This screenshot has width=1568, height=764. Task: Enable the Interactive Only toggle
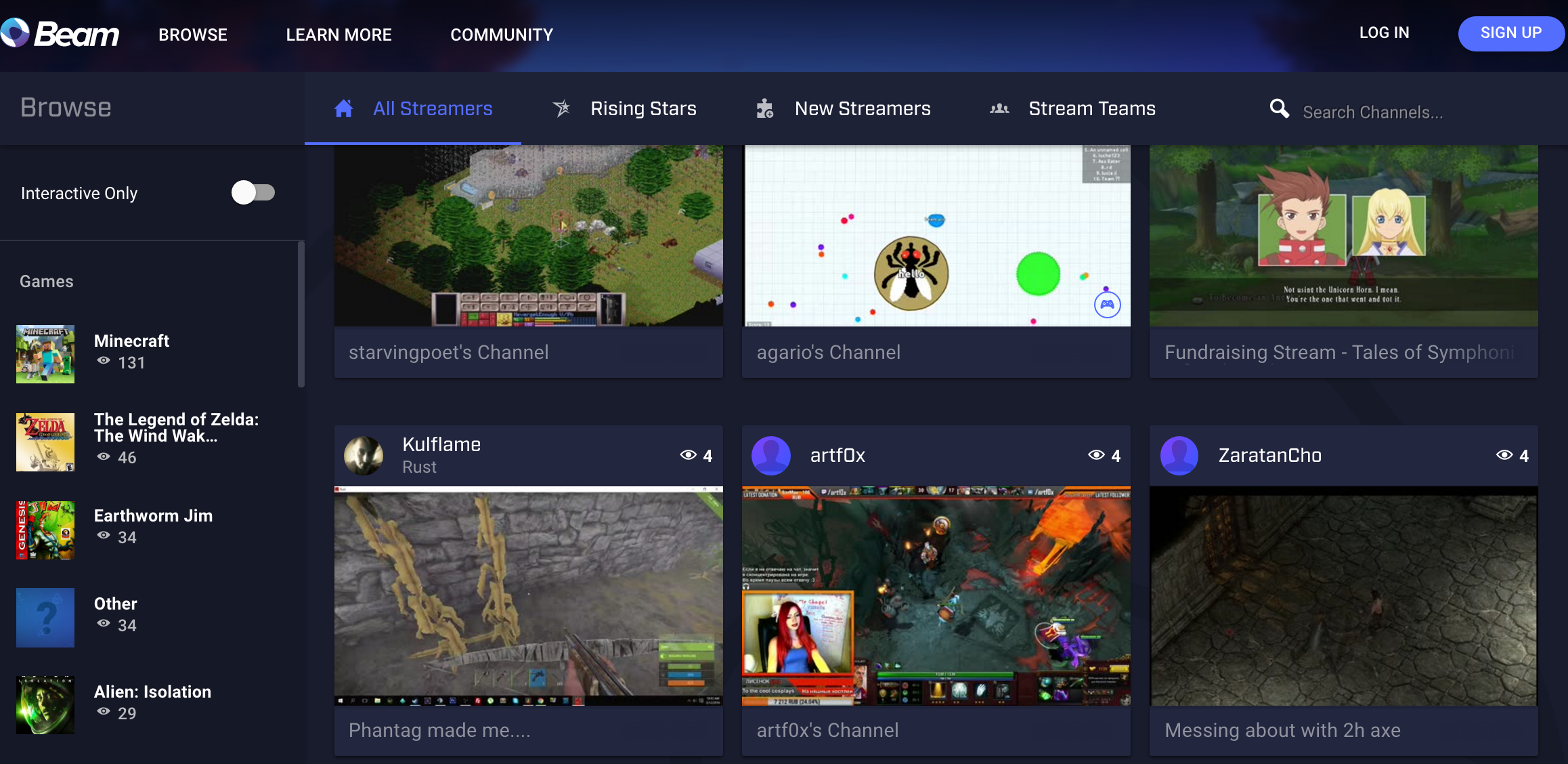(x=253, y=192)
